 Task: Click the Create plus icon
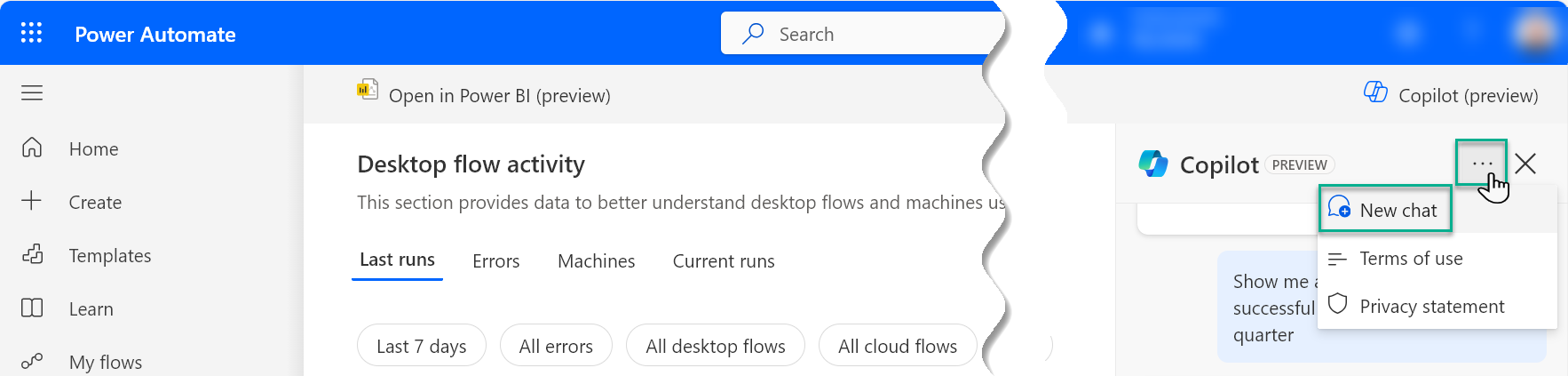(32, 201)
